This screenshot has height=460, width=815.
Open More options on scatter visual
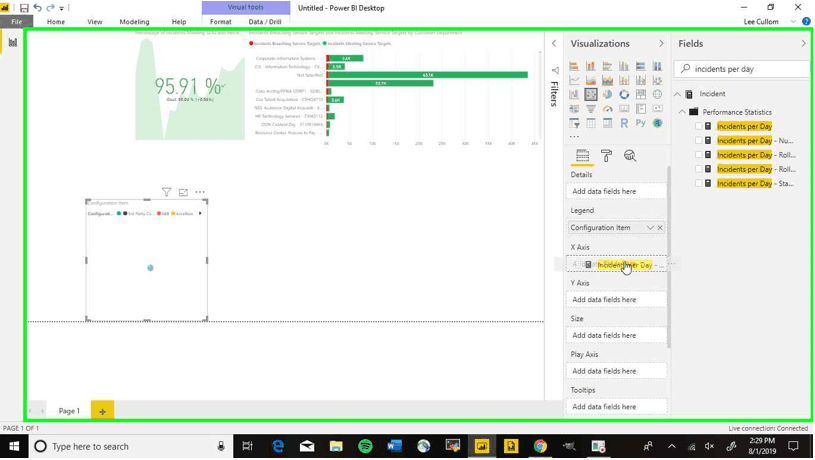(x=200, y=192)
